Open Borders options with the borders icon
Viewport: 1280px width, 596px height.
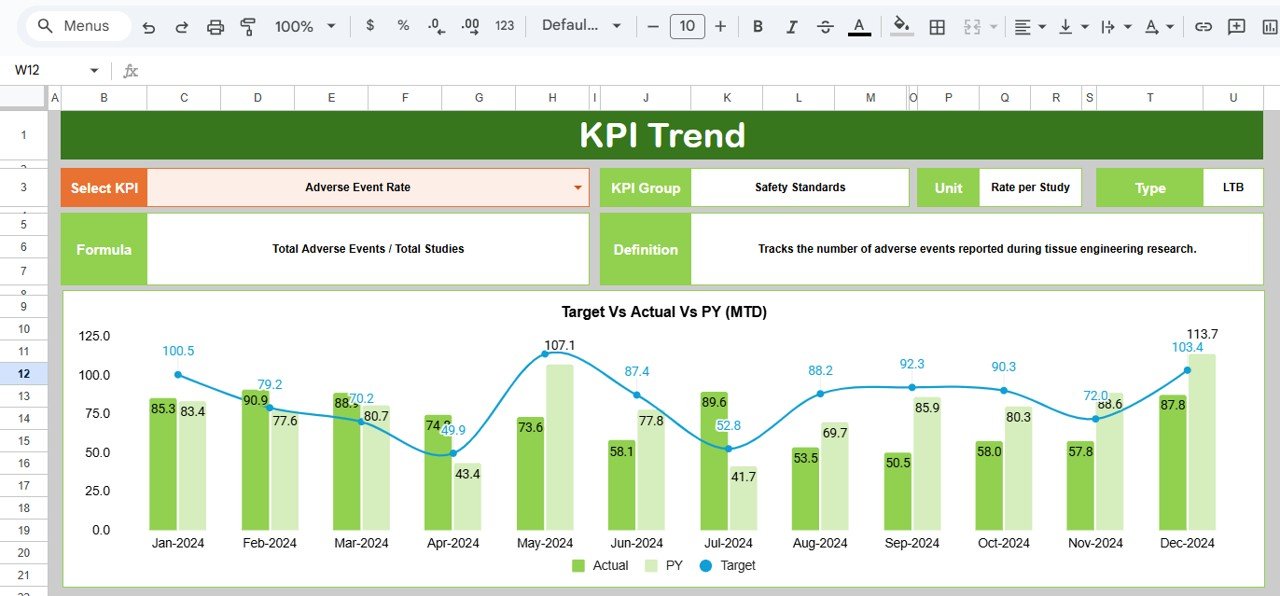coord(937,26)
